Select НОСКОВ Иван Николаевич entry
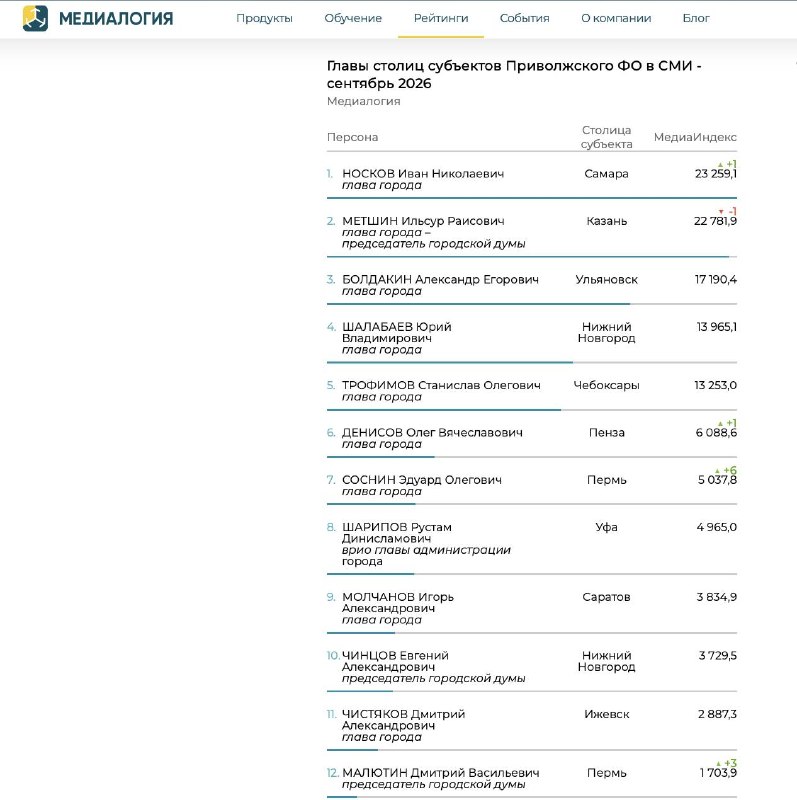The width and height of the screenshot is (797, 800). [423, 173]
